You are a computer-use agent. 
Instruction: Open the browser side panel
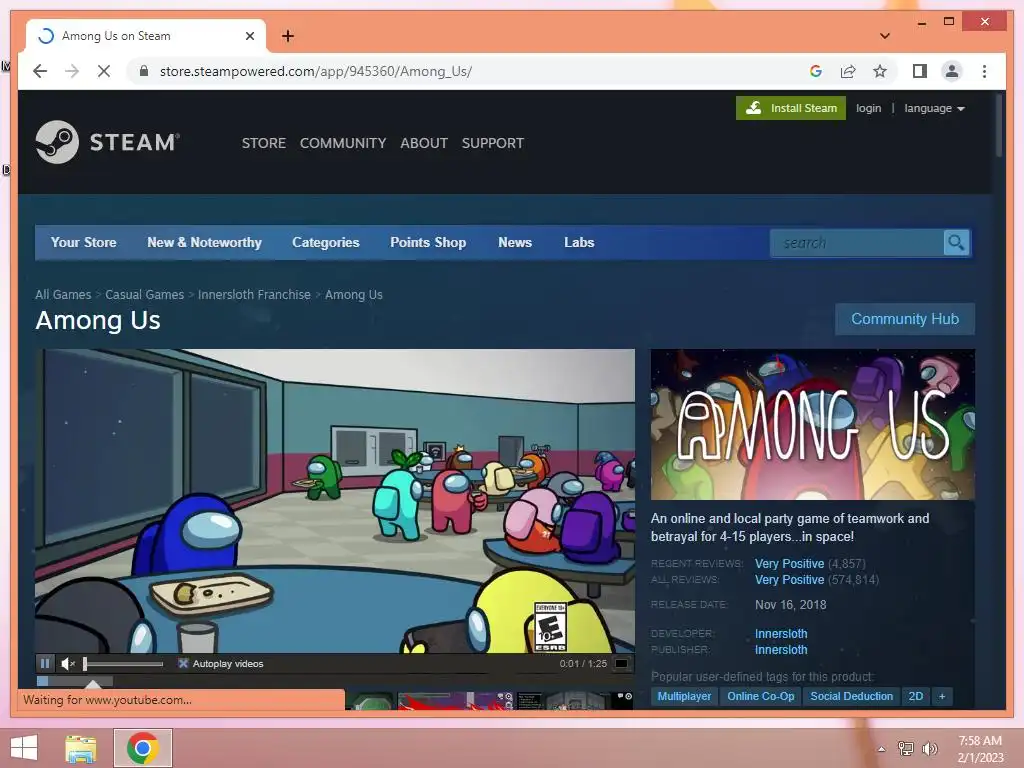tap(920, 71)
